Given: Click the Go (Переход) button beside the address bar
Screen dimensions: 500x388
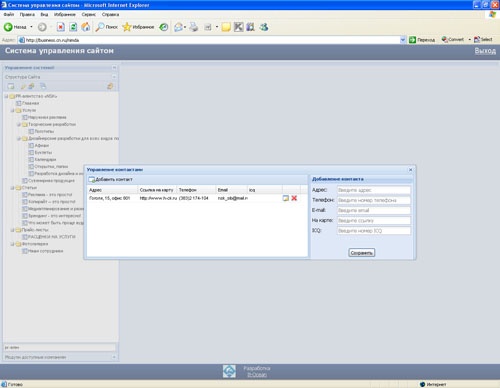Looking at the screenshot, I should pyautogui.click(x=422, y=40).
